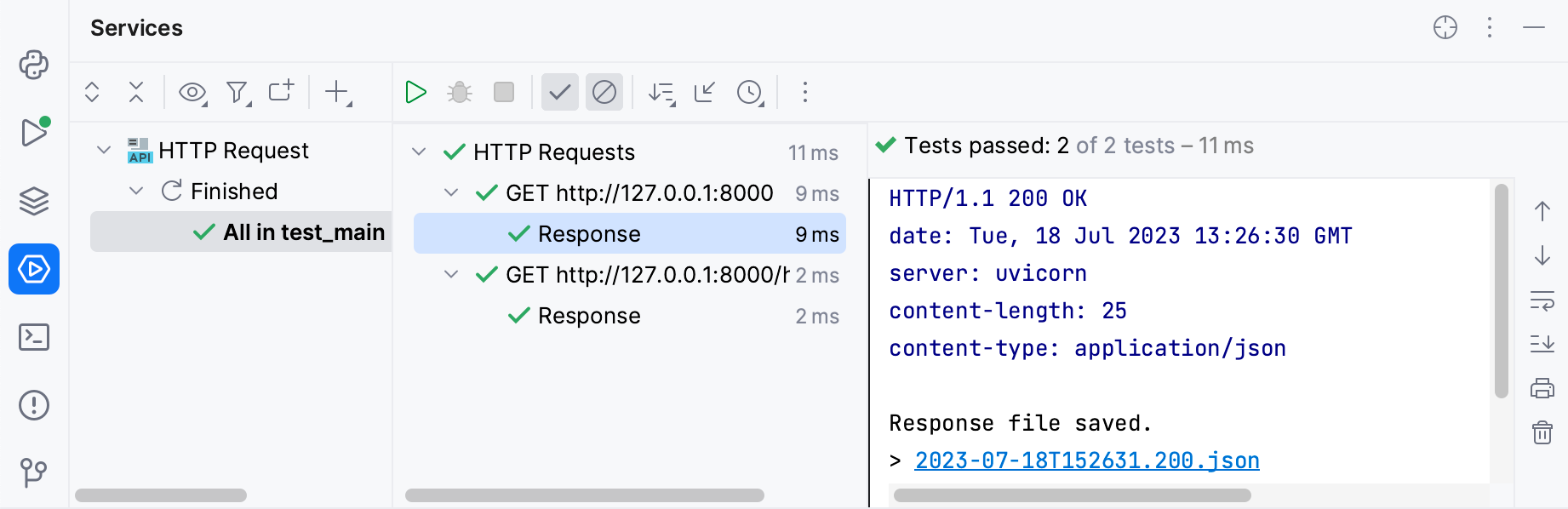The image size is (1568, 509).
Task: Open the Problems tool window
Action: pyautogui.click(x=33, y=406)
